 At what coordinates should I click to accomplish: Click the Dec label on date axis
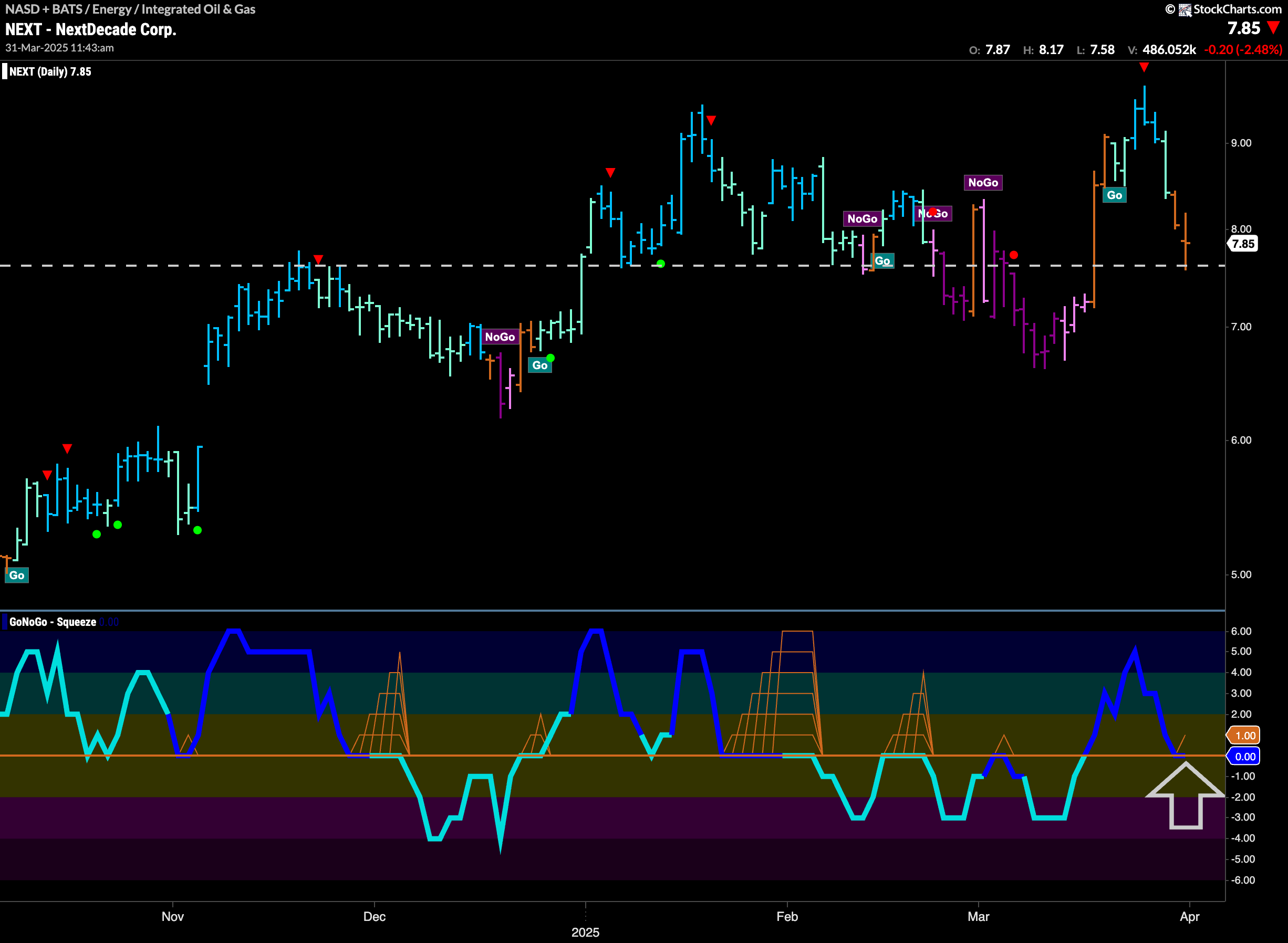click(375, 917)
